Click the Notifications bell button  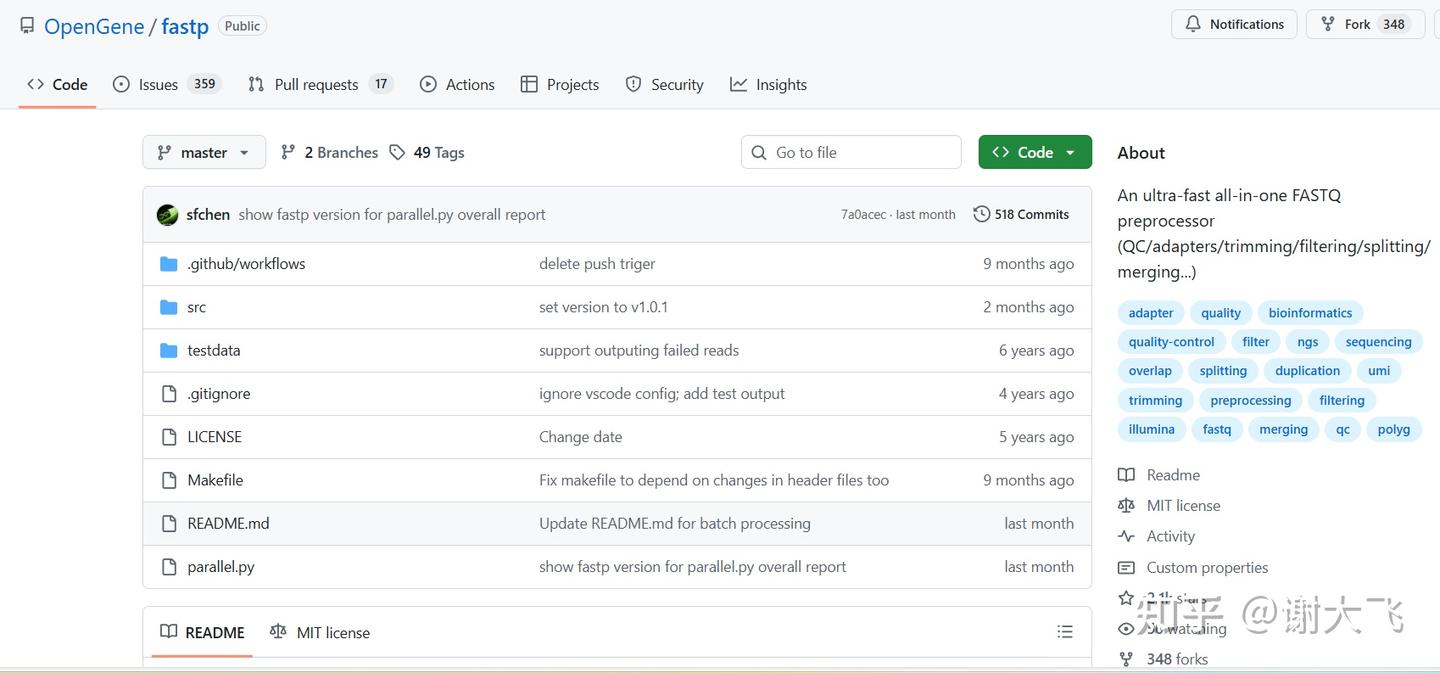(1234, 24)
